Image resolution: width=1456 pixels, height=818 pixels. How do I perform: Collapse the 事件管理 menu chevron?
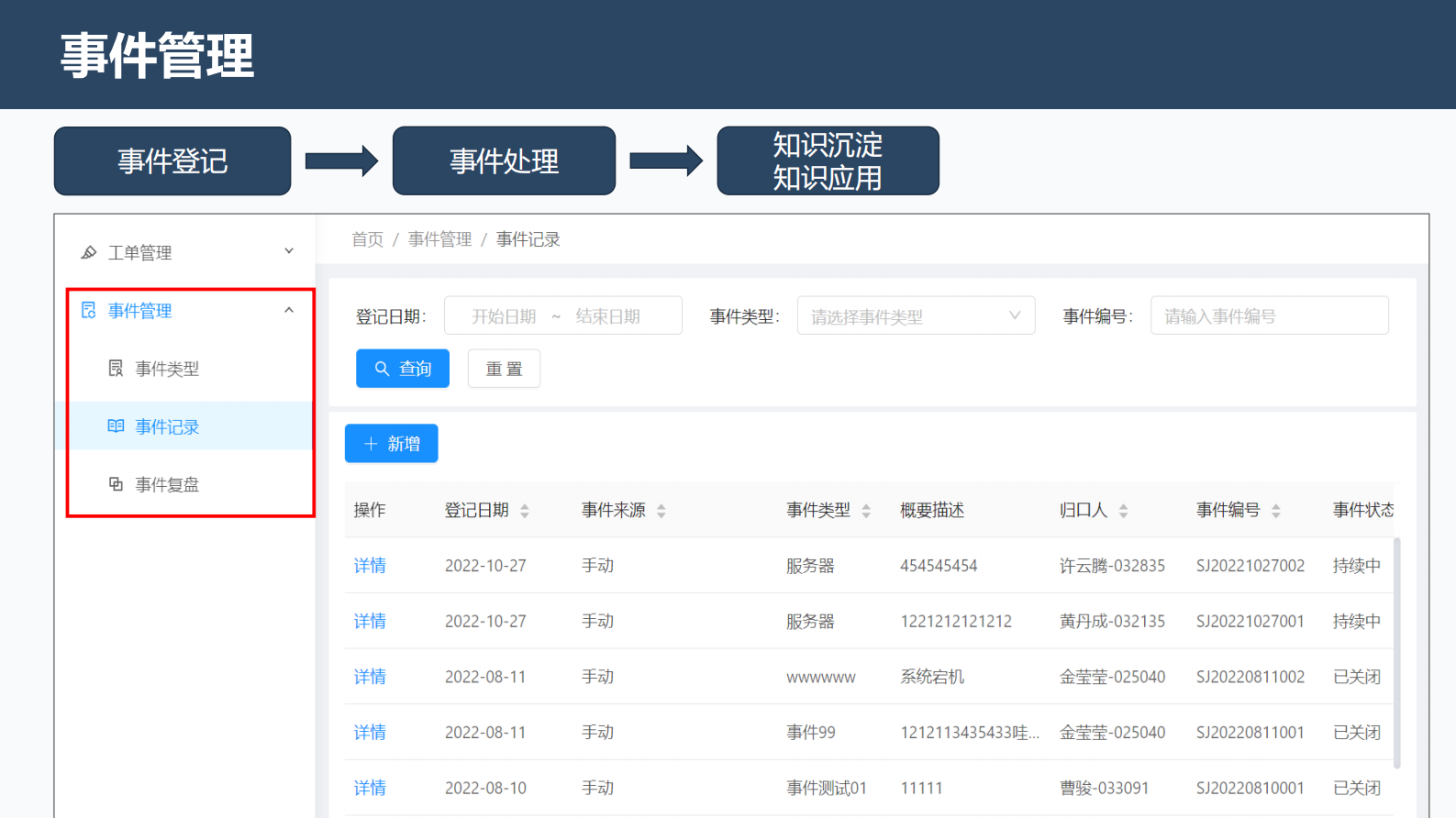(289, 311)
